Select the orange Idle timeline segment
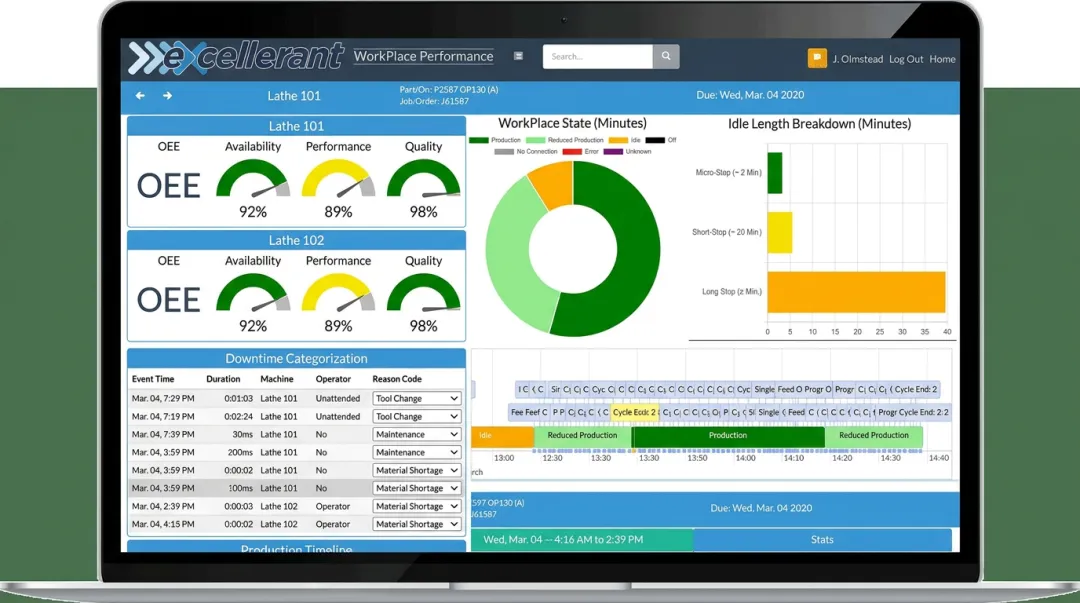Screen dimensions: 1080x603 pos(503,436)
